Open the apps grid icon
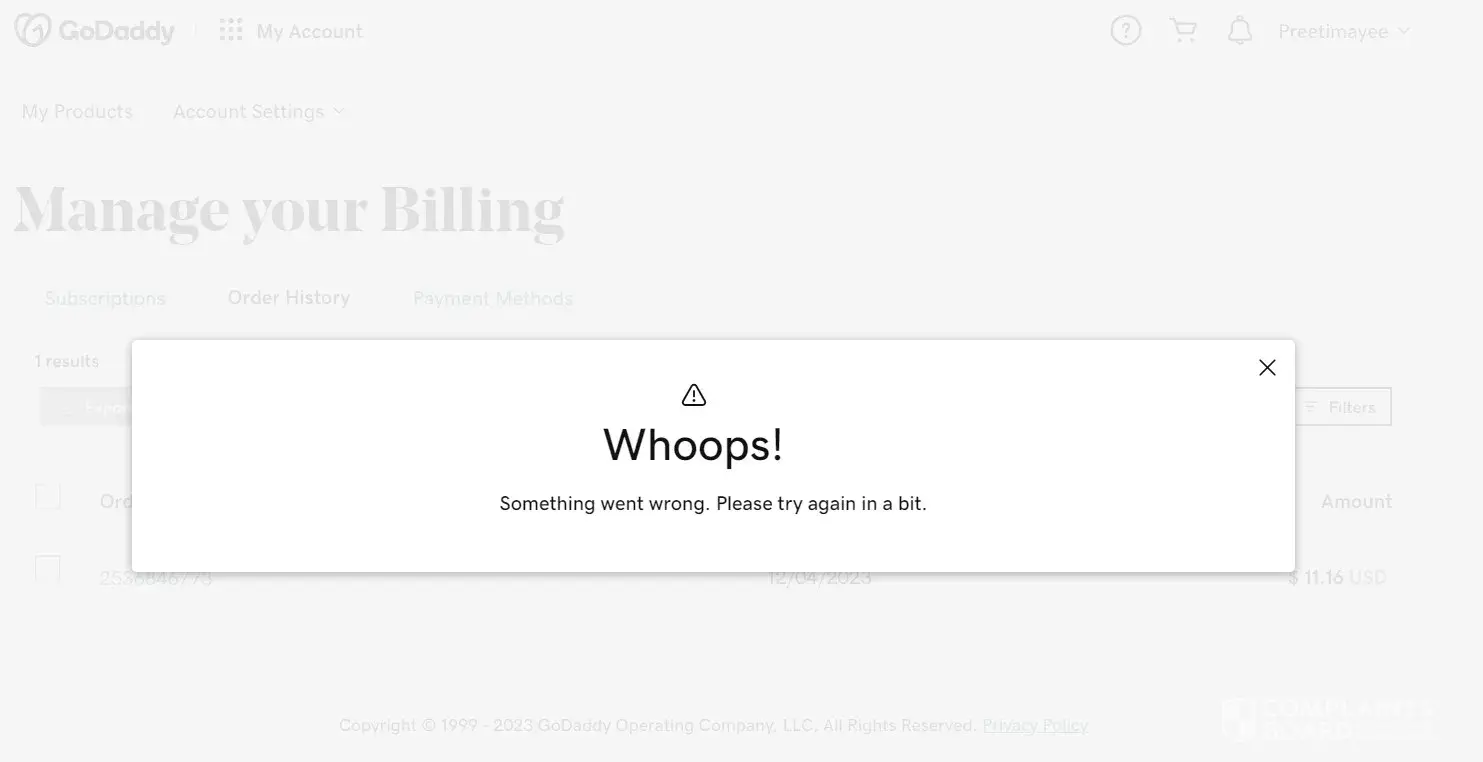The width and height of the screenshot is (1483, 762). point(231,31)
